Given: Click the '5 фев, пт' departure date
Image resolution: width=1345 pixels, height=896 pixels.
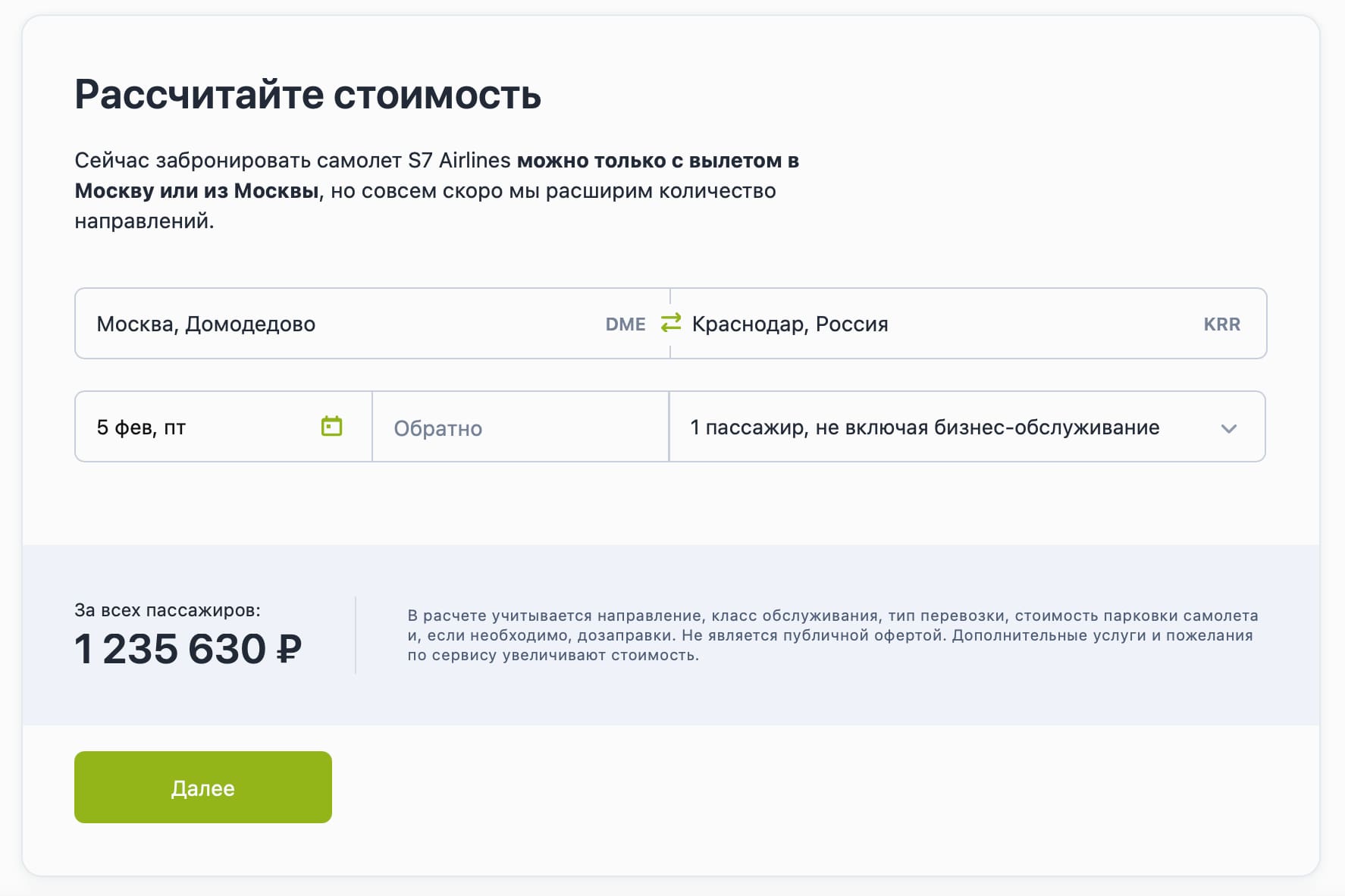Looking at the screenshot, I should pos(141,428).
